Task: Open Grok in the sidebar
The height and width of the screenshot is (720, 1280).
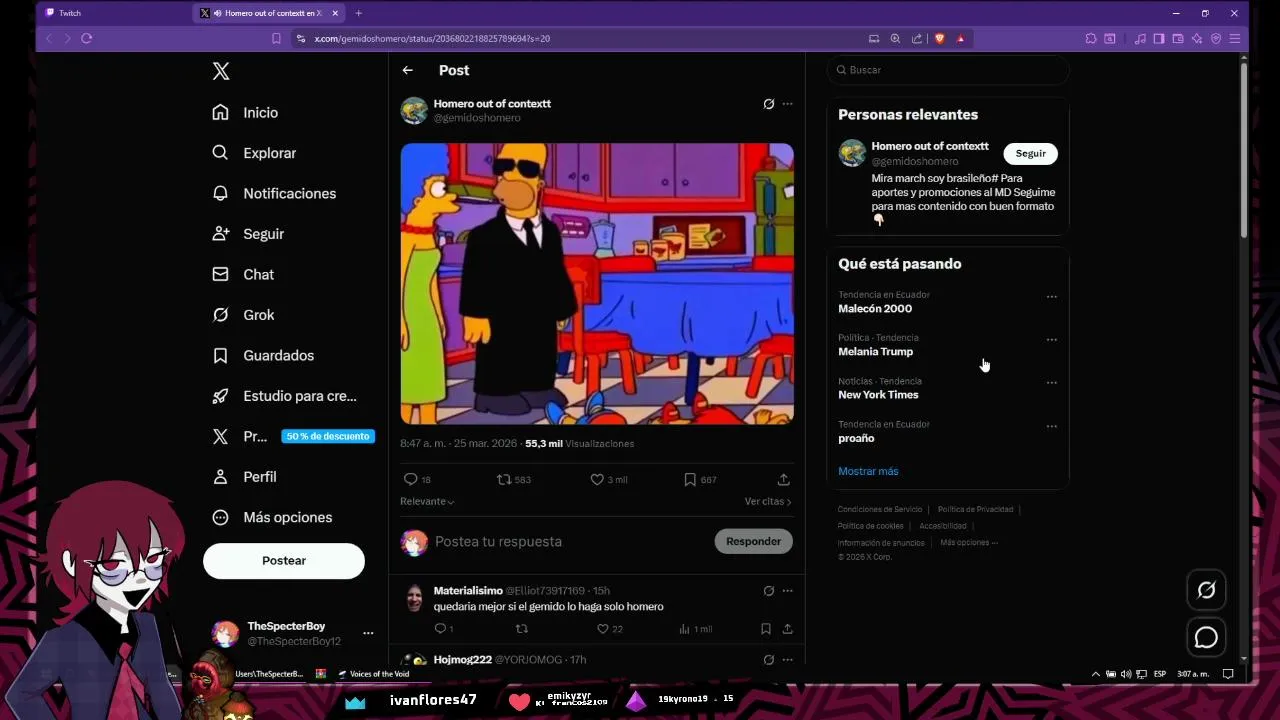Action: 243,315
